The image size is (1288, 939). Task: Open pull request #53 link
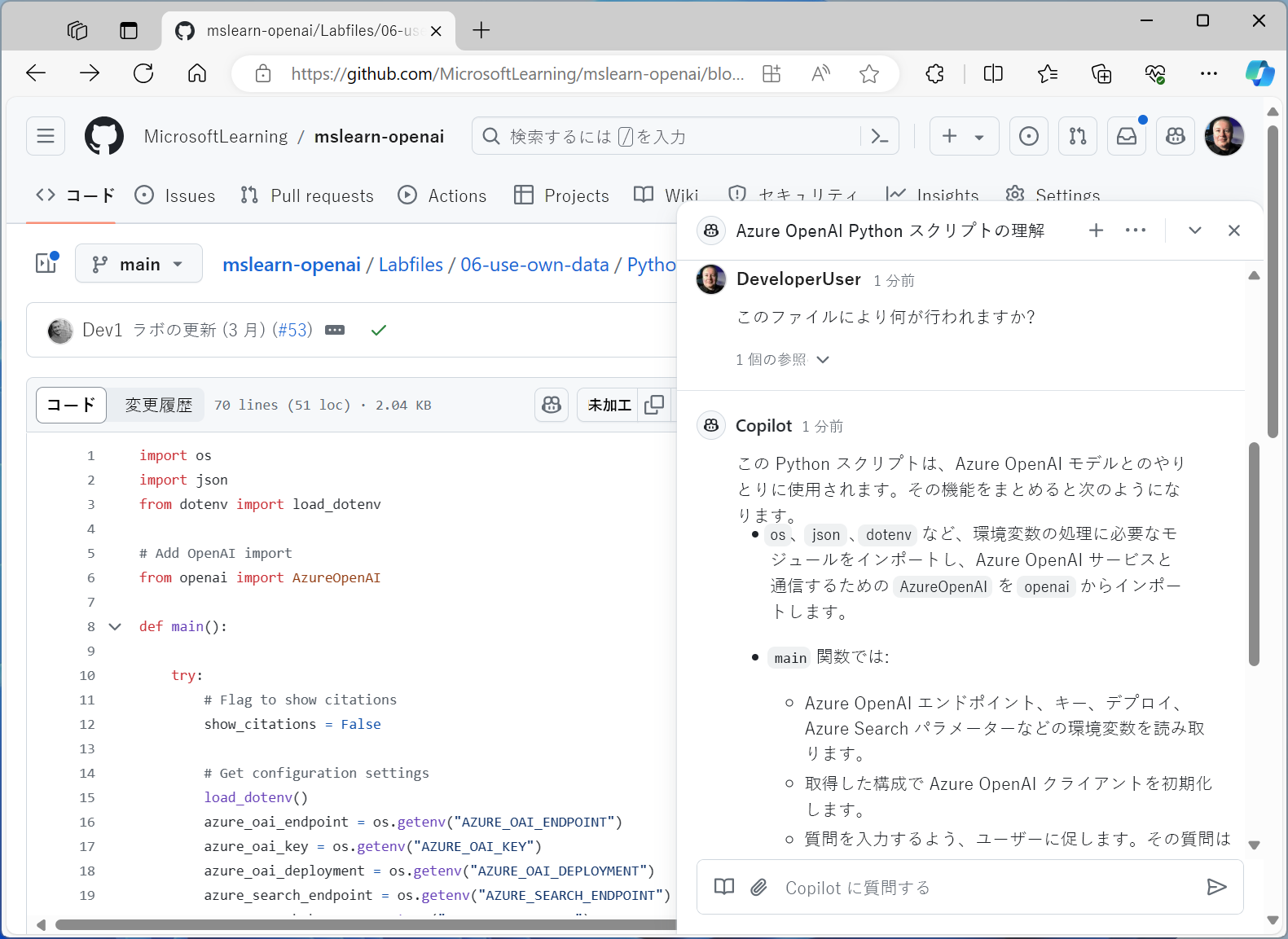292,330
